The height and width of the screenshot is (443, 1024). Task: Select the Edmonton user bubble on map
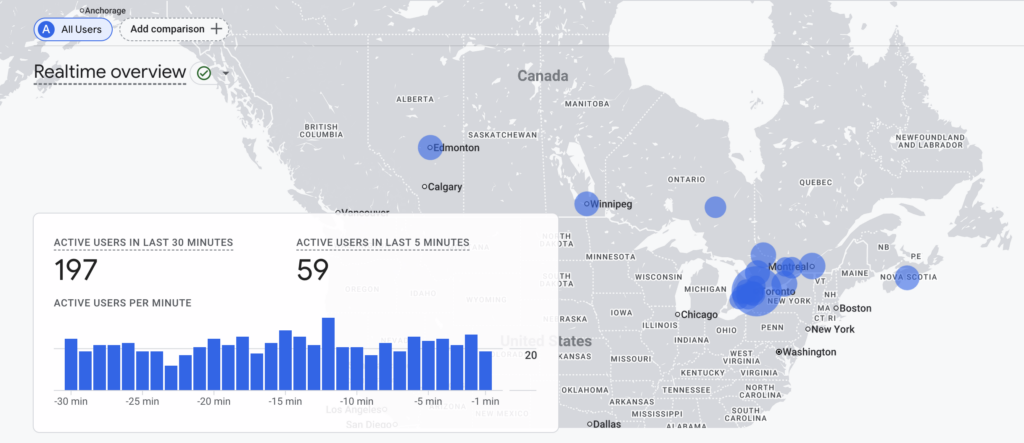(429, 147)
